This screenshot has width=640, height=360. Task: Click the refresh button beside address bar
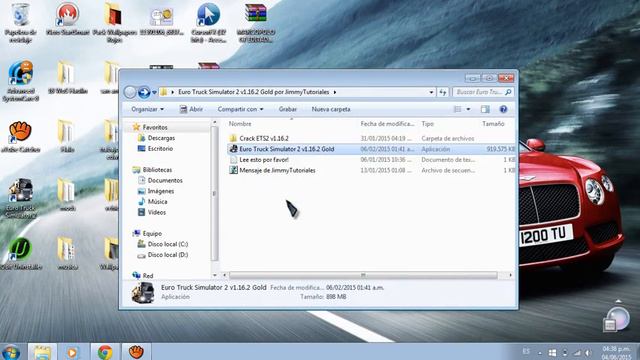[x=443, y=92]
